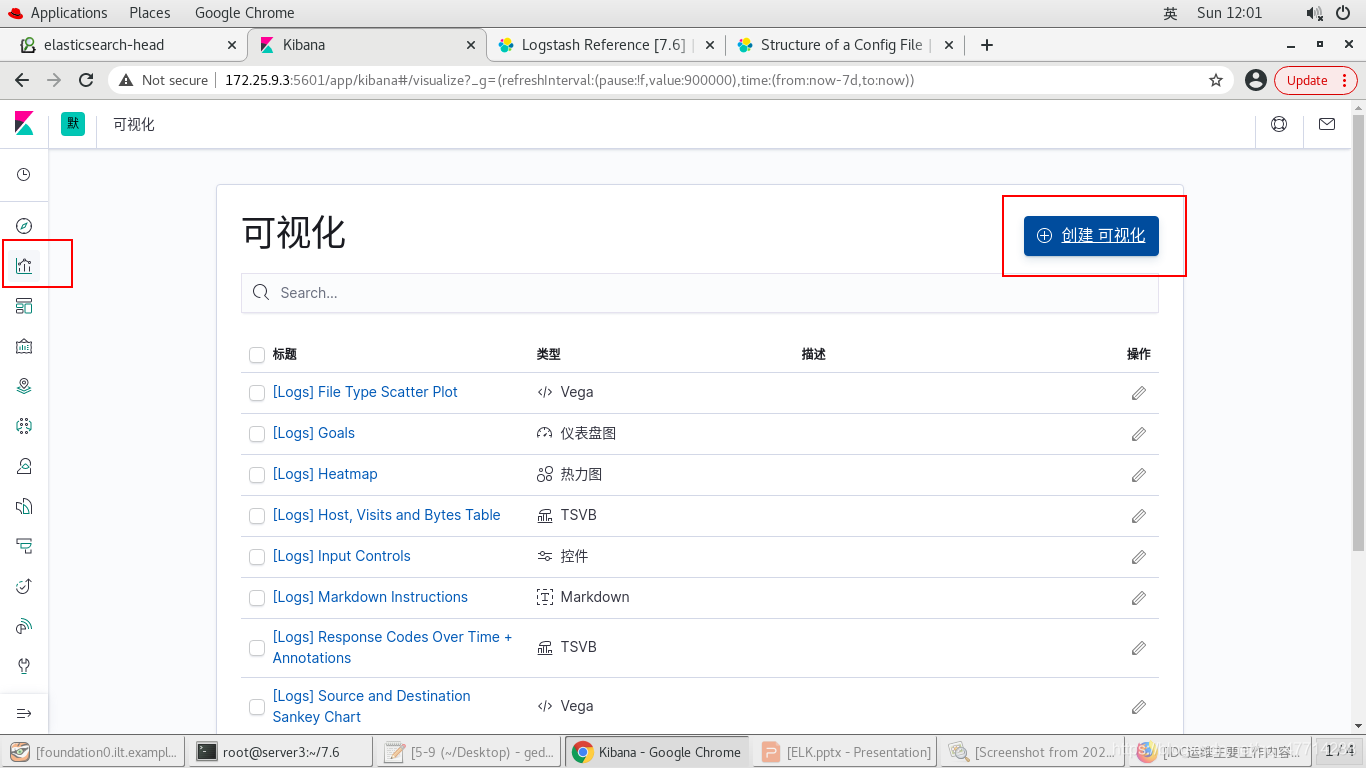Focus the visualization Search field

point(700,293)
